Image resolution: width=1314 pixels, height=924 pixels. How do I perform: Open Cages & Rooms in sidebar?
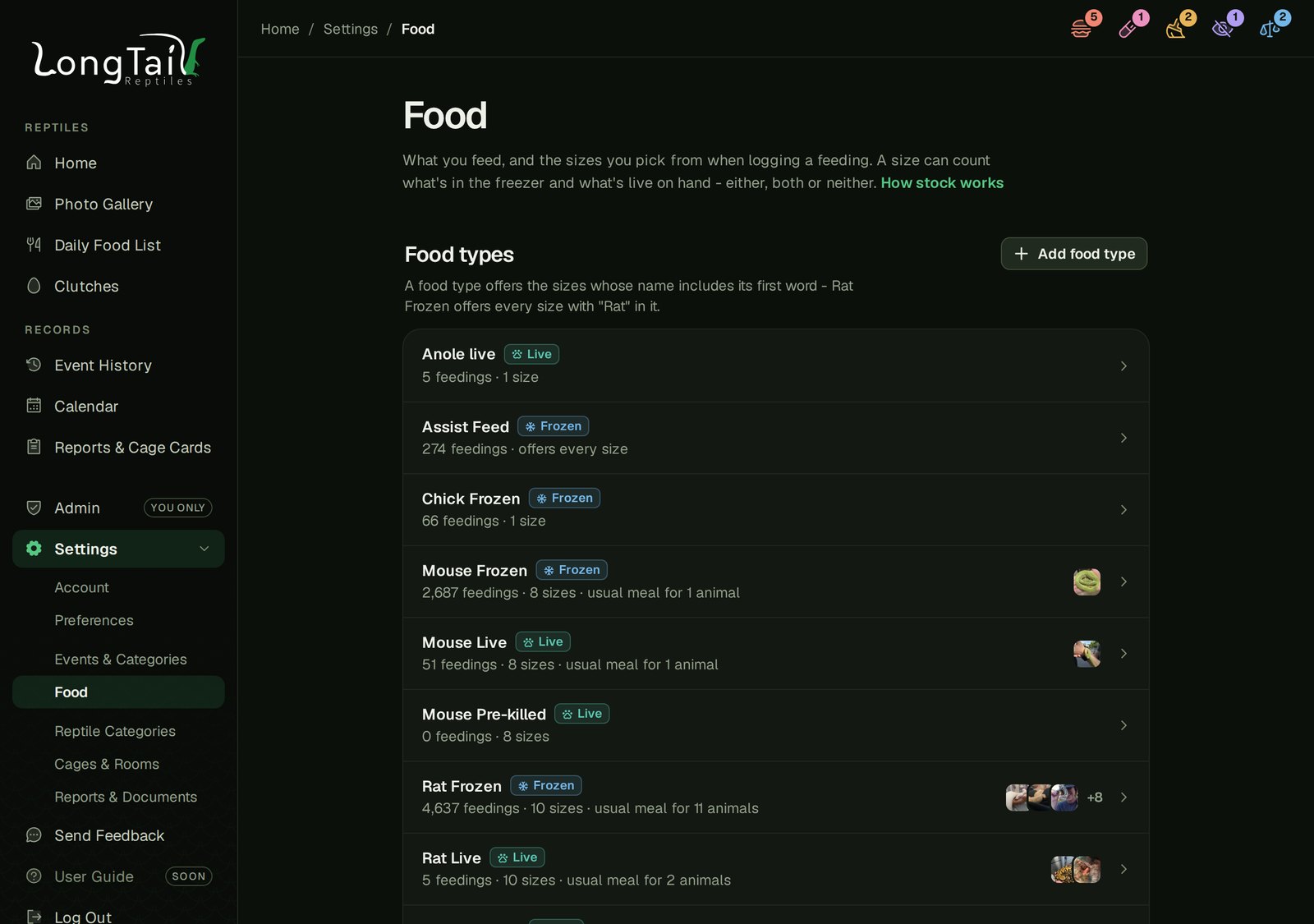(107, 764)
